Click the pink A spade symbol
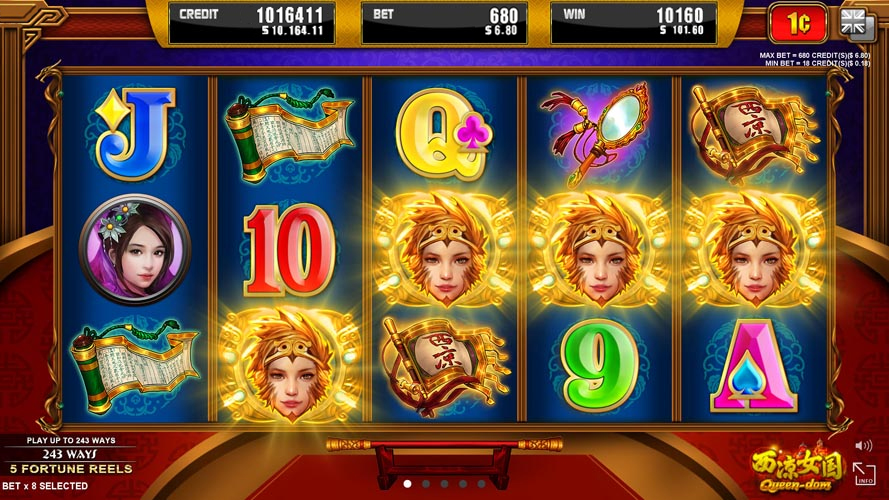 (753, 365)
